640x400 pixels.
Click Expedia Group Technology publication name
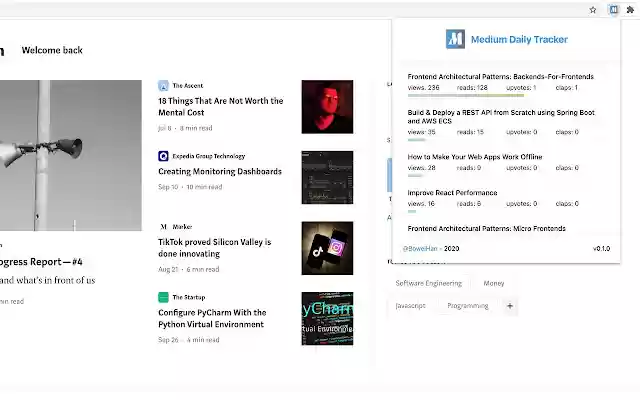pos(209,156)
